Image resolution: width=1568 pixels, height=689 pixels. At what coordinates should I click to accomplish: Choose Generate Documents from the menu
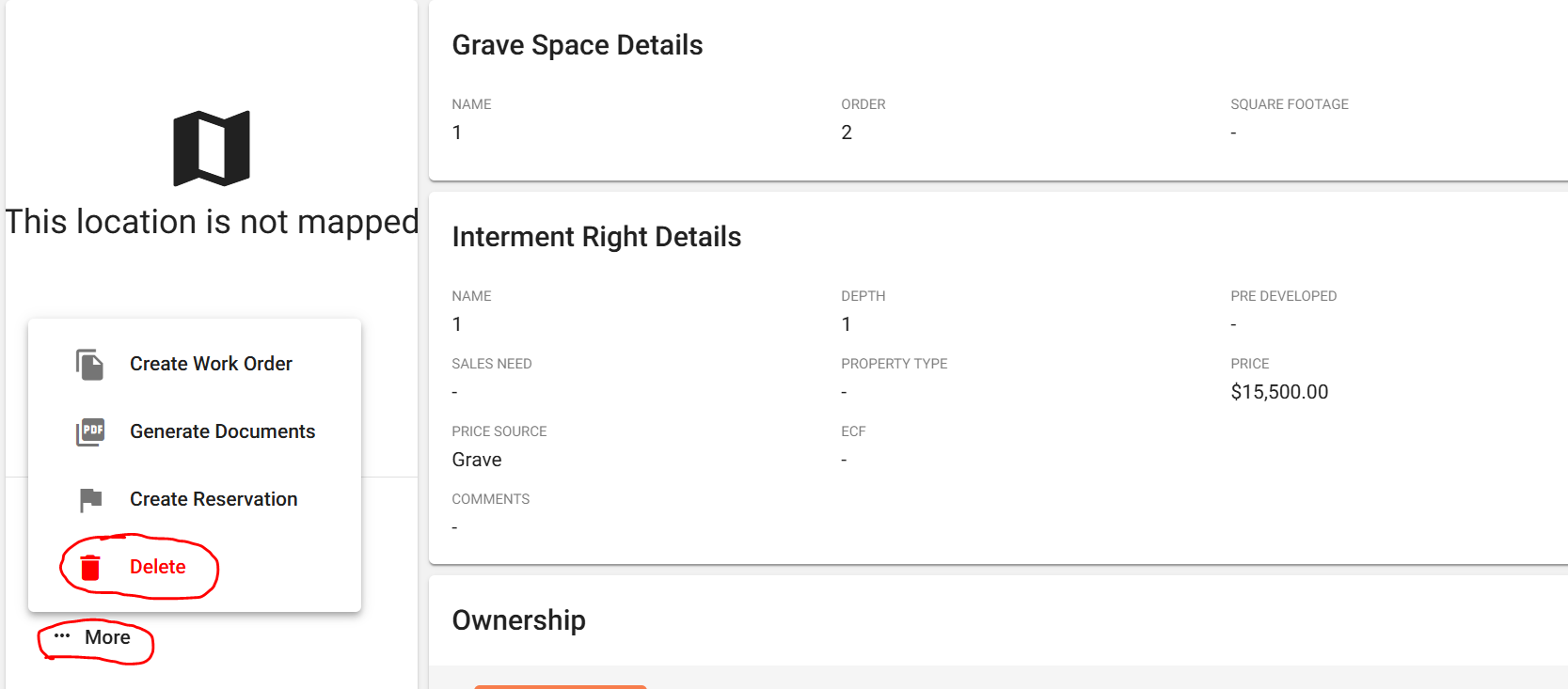point(195,431)
